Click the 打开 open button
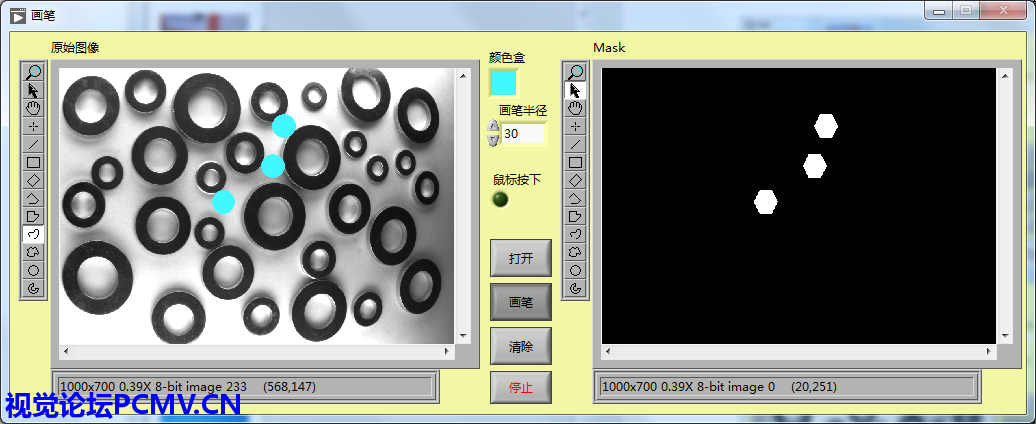 (x=521, y=258)
